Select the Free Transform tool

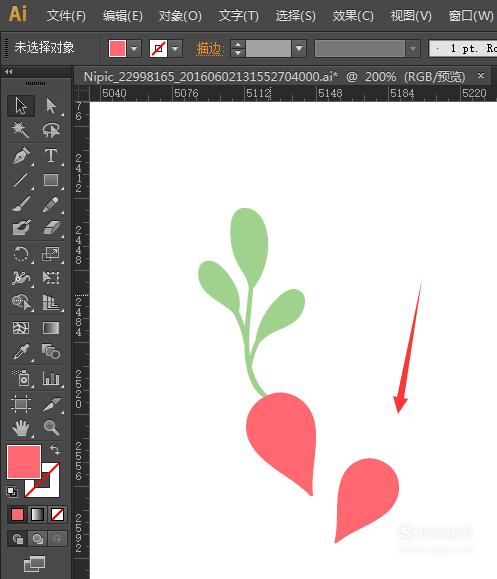[51, 278]
